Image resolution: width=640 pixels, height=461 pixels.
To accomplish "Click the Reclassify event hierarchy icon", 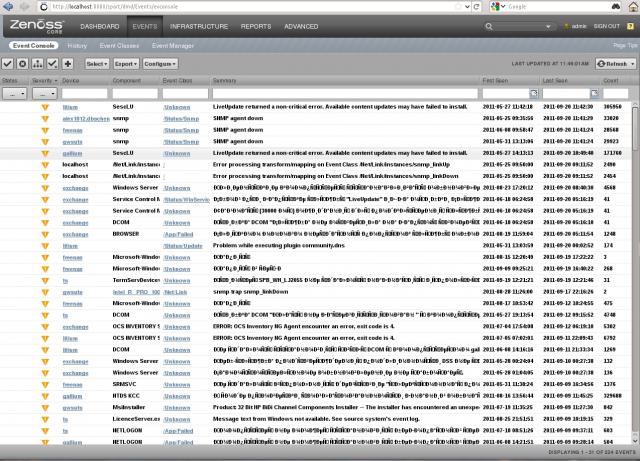I will 38,64.
